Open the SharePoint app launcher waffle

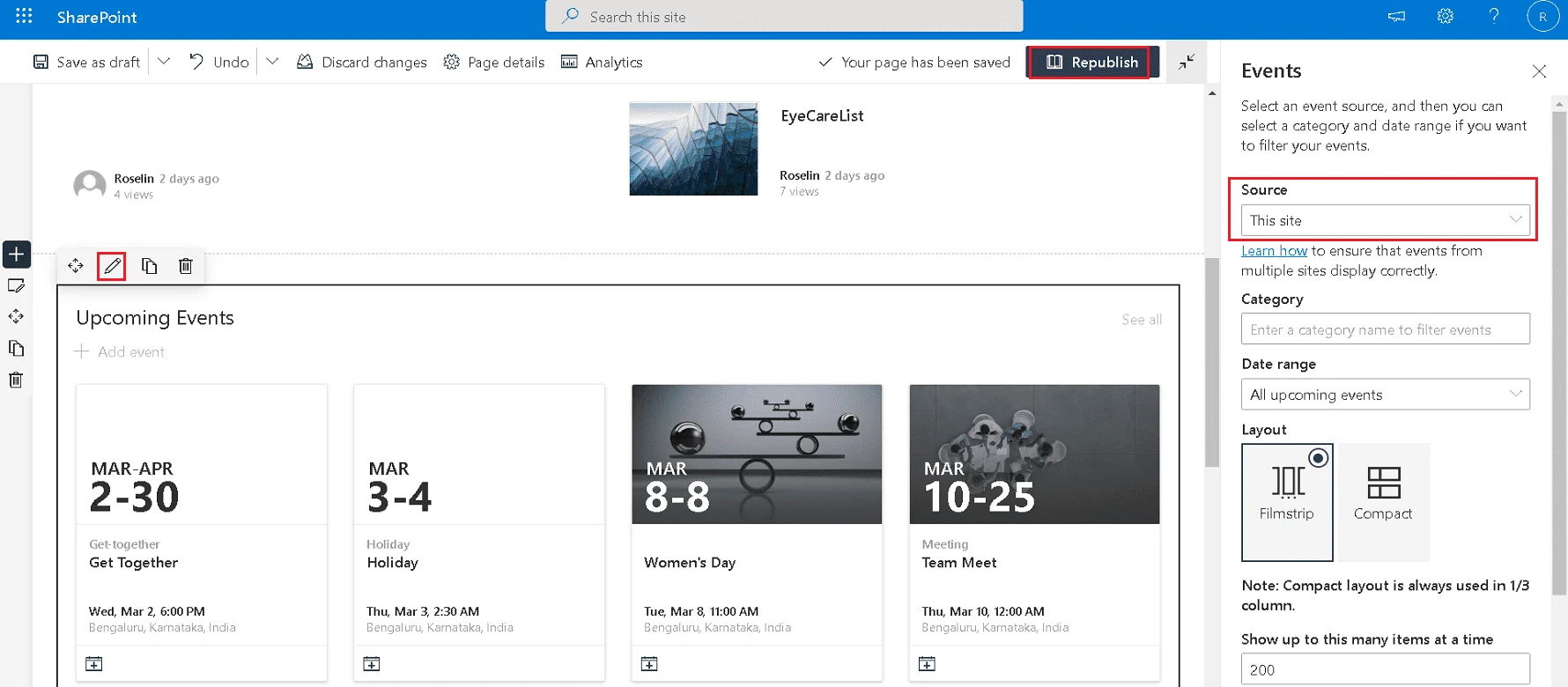click(24, 16)
